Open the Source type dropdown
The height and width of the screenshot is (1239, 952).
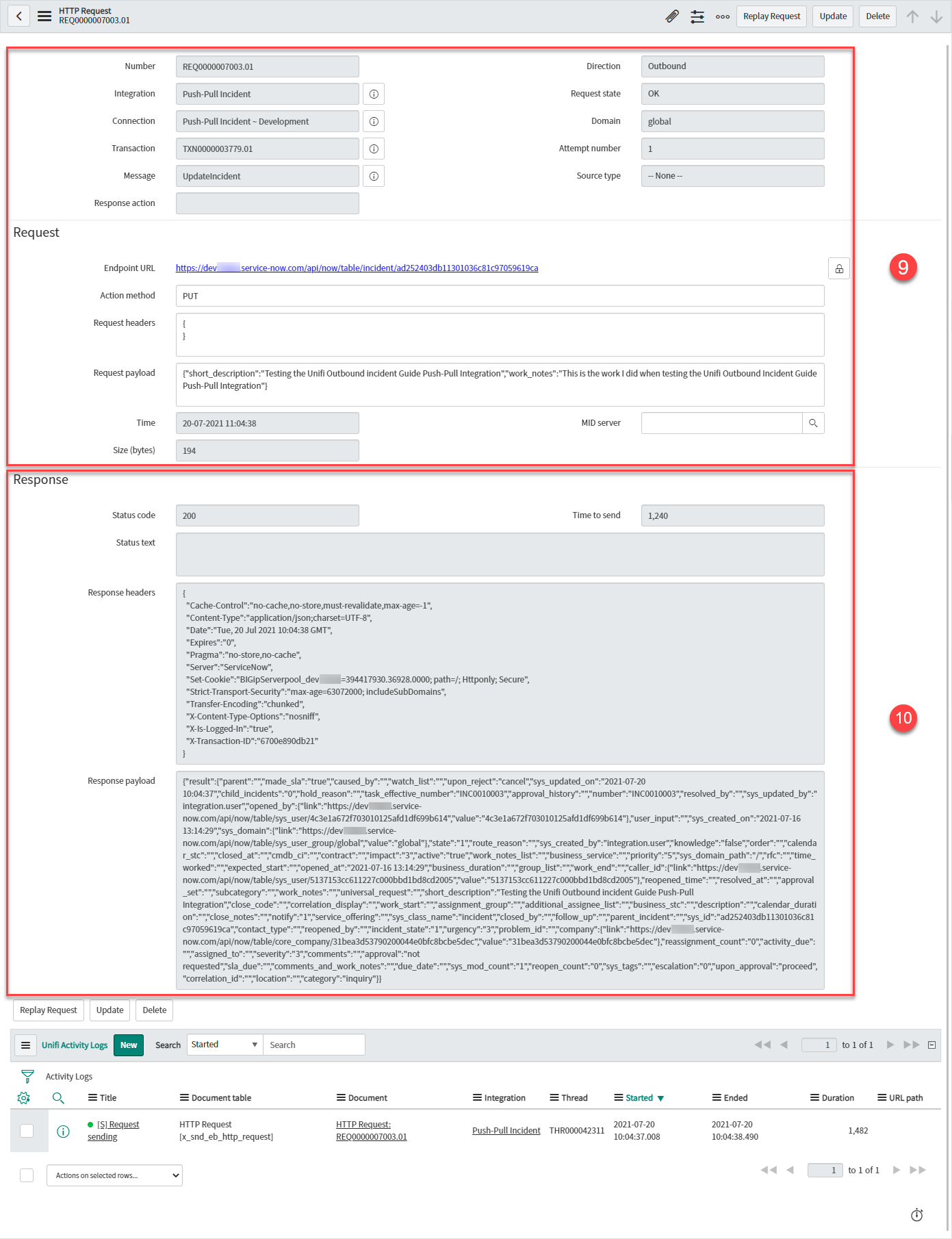pos(732,176)
